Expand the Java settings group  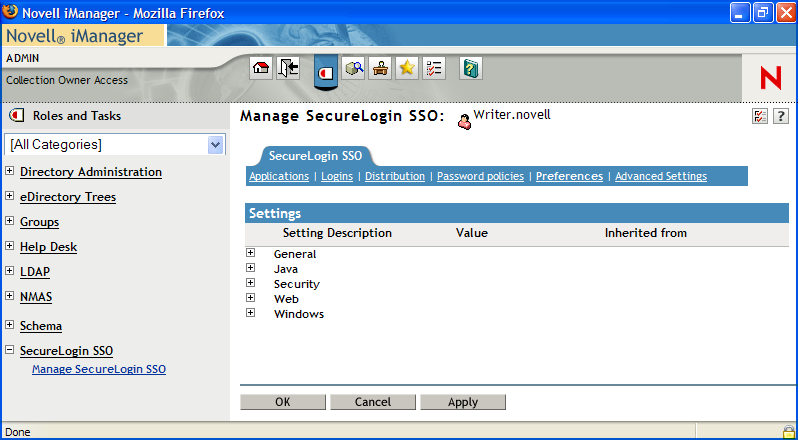(250, 268)
